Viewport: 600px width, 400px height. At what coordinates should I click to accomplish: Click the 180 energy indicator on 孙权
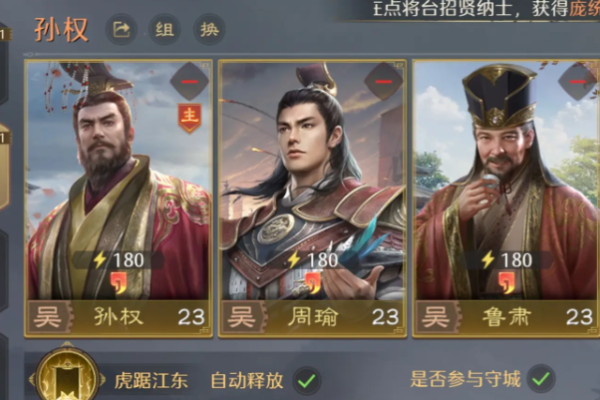tap(119, 260)
